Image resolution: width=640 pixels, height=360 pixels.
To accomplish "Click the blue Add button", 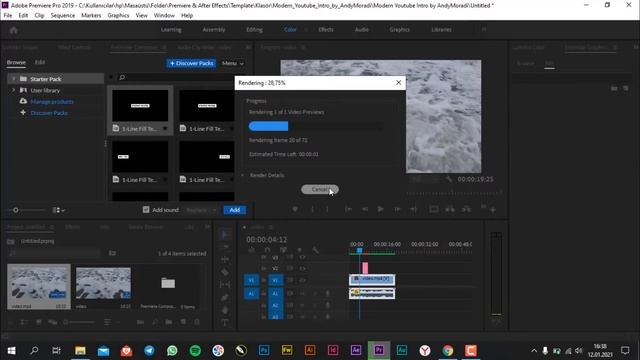I will pyautogui.click(x=235, y=210).
